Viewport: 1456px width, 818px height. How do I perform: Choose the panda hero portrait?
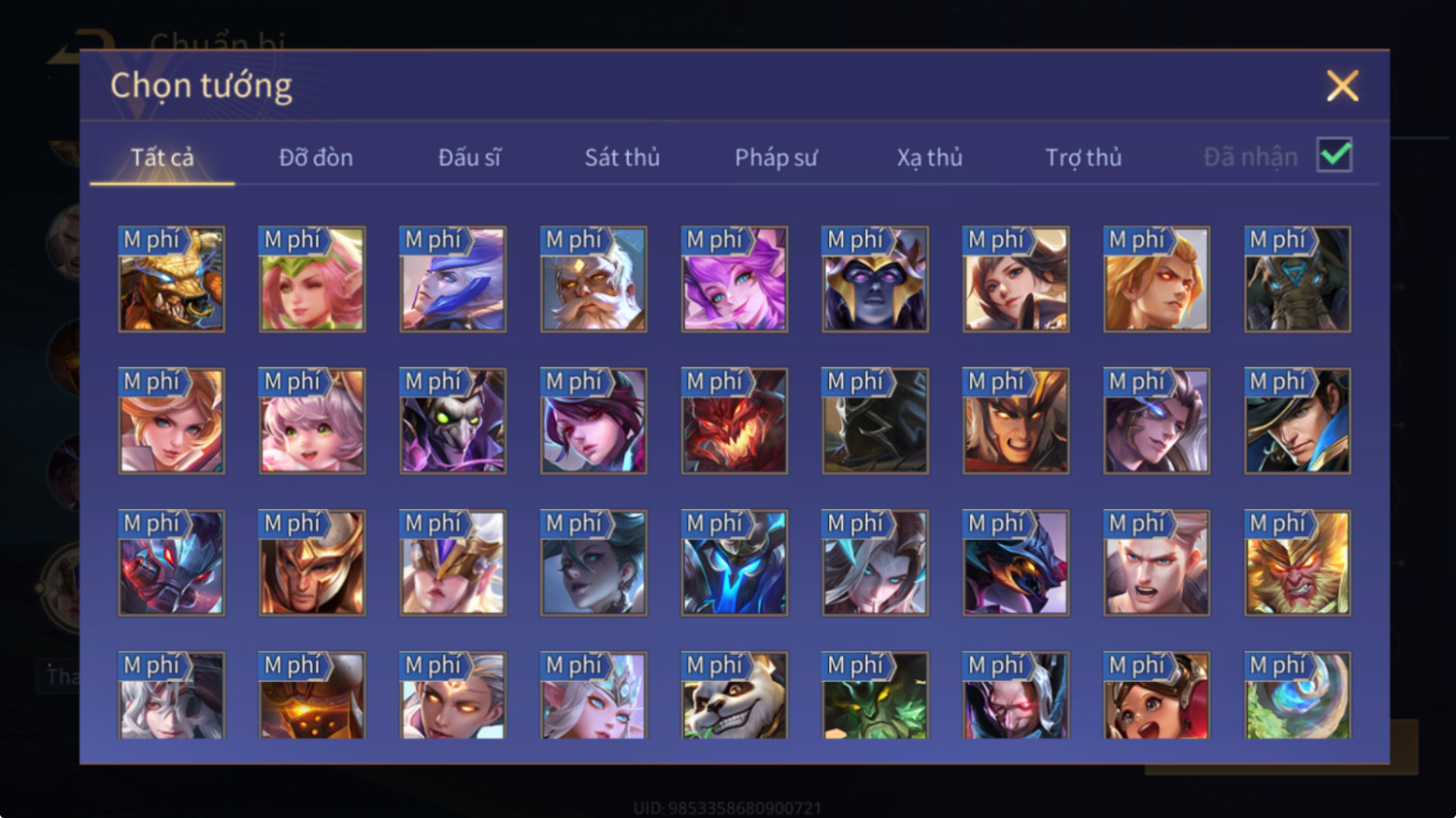(x=734, y=696)
